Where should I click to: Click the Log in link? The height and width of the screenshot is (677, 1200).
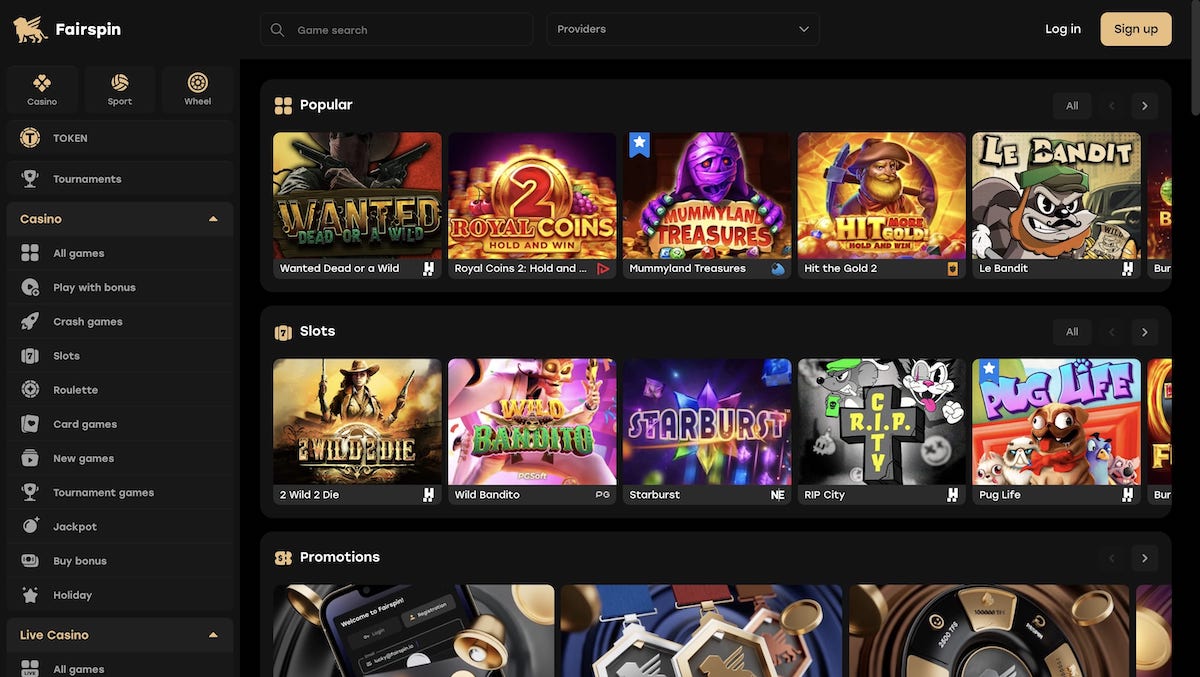point(1062,29)
